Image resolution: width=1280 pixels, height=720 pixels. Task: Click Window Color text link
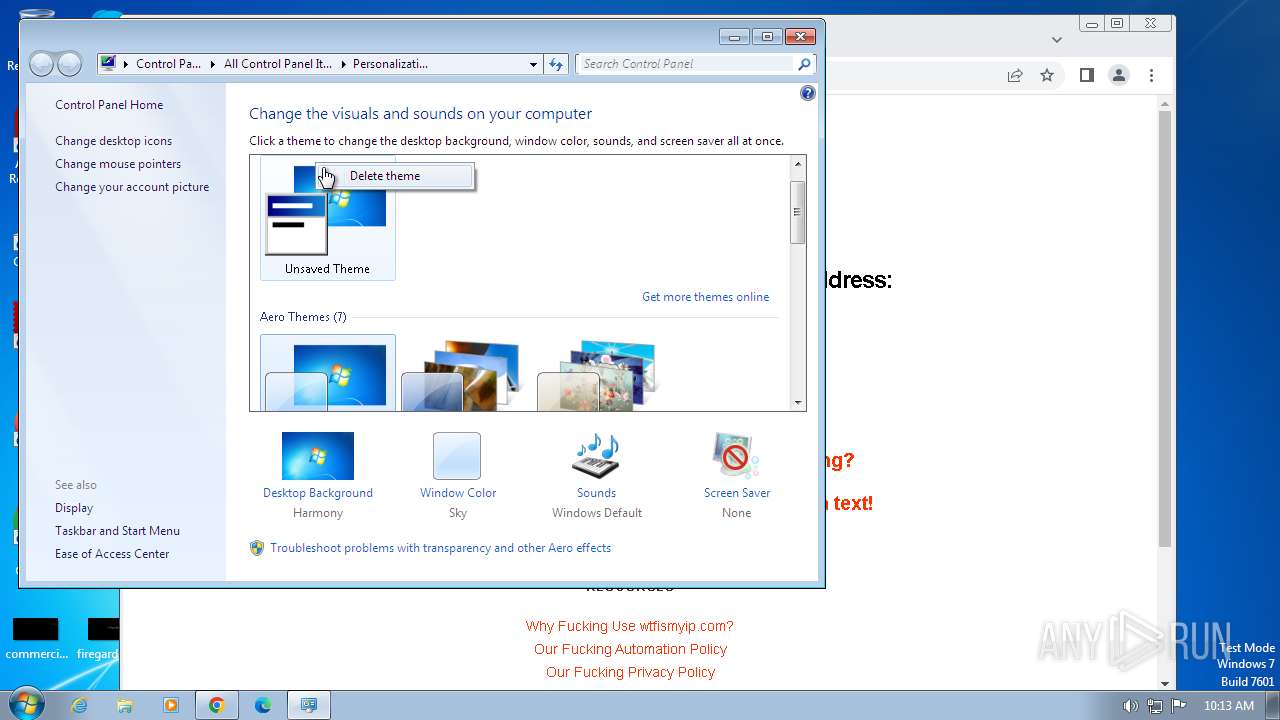click(458, 493)
